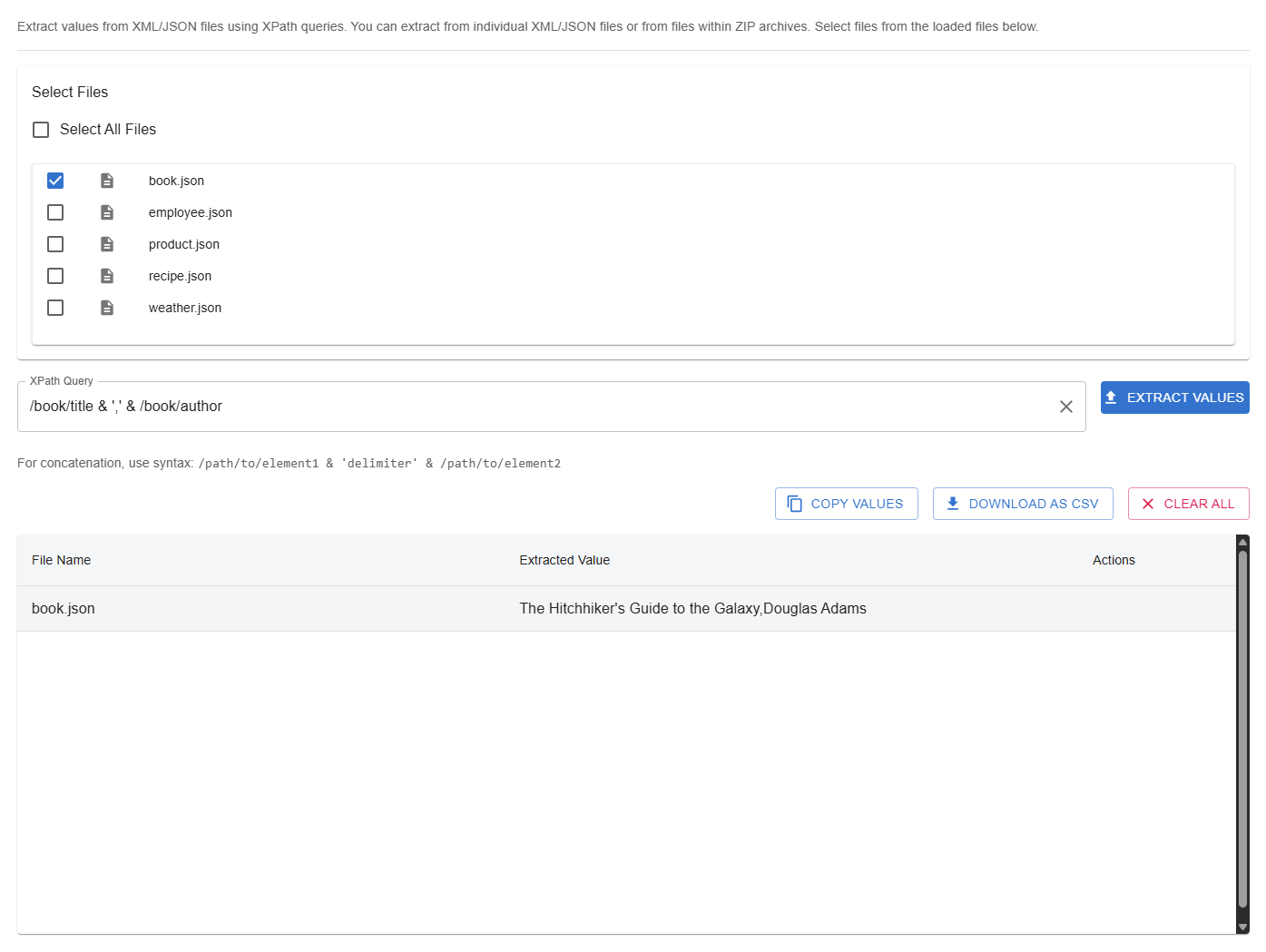Click the Select Files heading
The width and height of the screenshot is (1266, 952).
point(70,93)
